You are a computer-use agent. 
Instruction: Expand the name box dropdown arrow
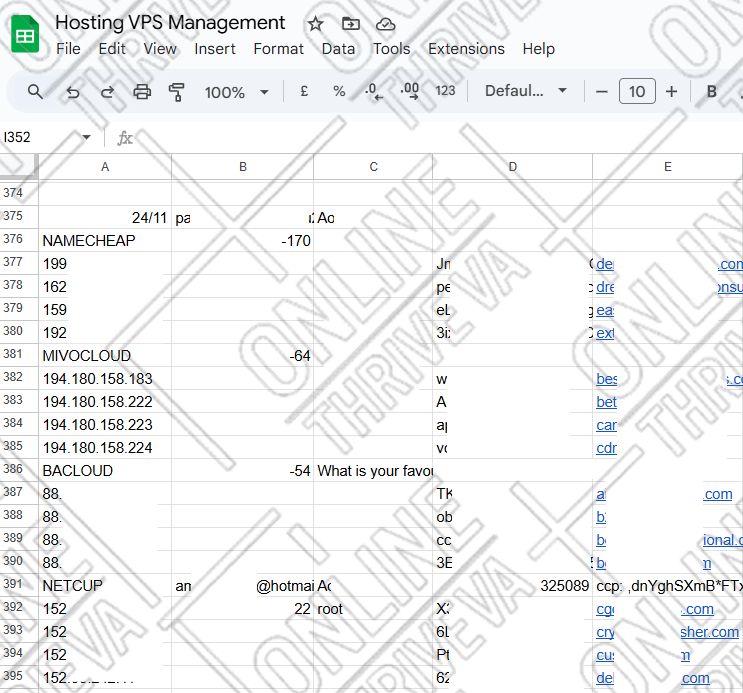[86, 137]
